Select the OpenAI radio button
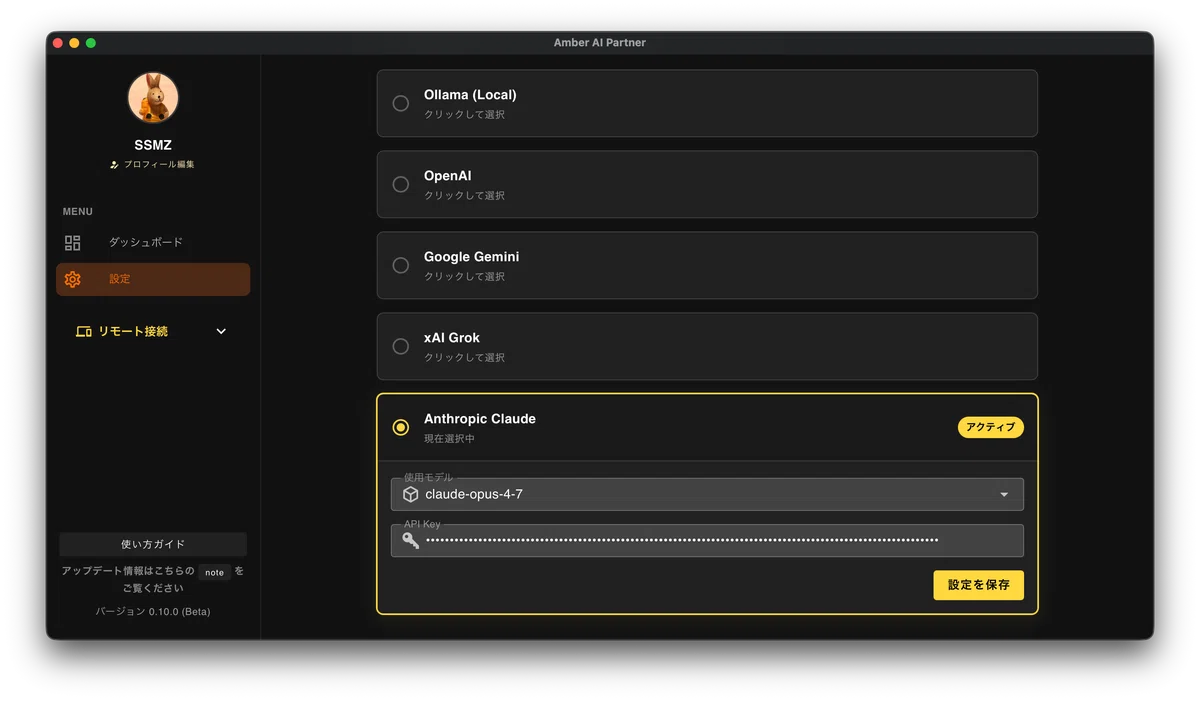This screenshot has height=701, width=1200. coord(401,184)
